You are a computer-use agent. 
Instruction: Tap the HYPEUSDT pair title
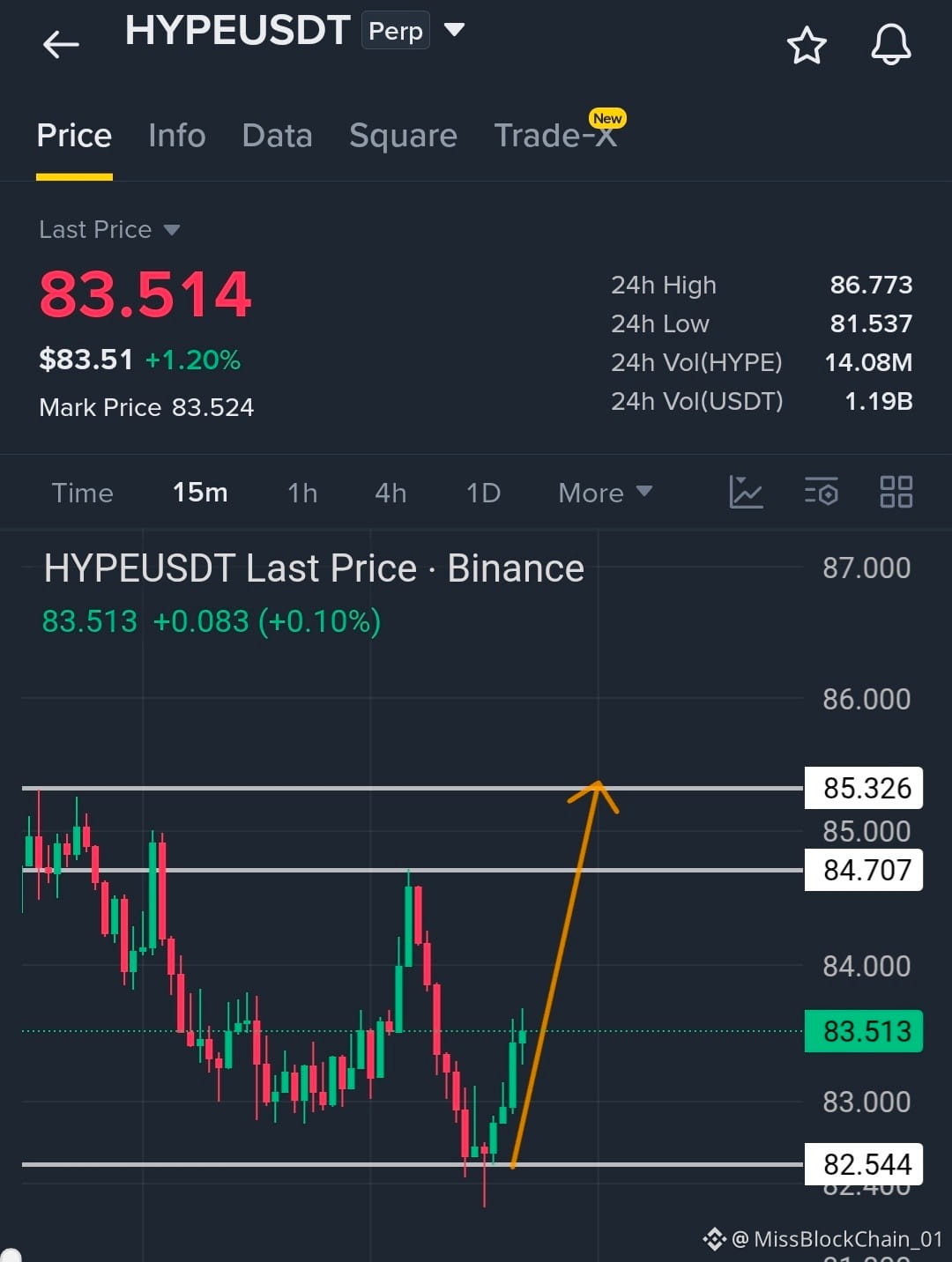(x=238, y=30)
